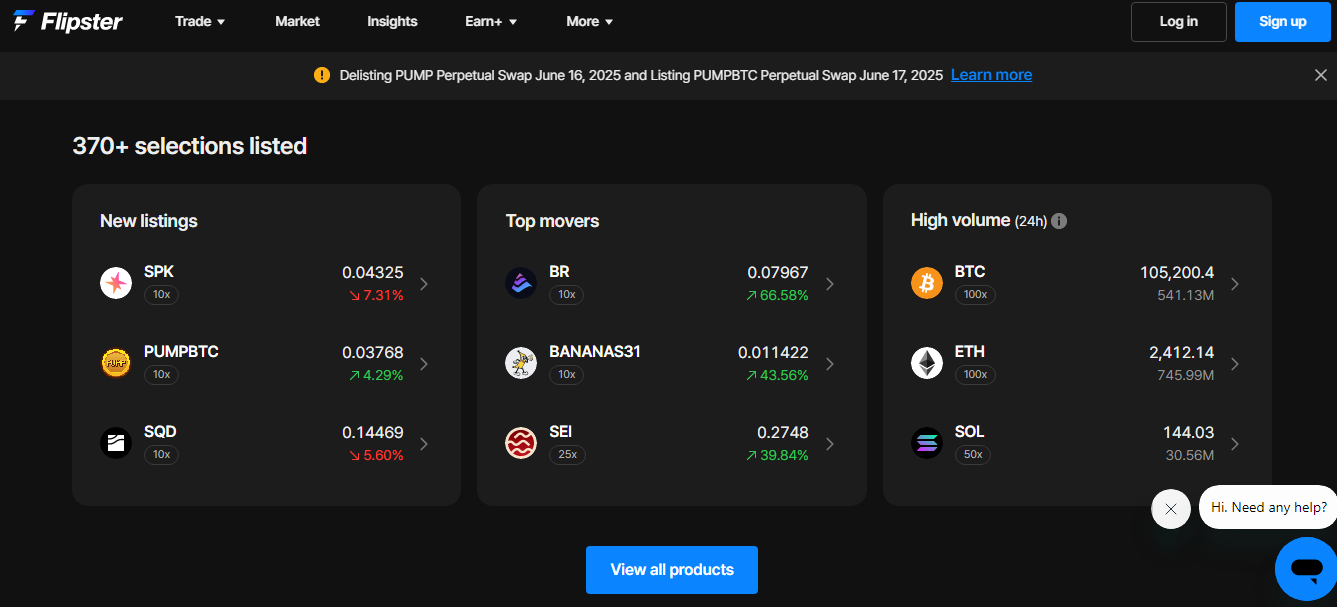Click the High volume info icon
The height and width of the screenshot is (607, 1337).
tap(1059, 221)
